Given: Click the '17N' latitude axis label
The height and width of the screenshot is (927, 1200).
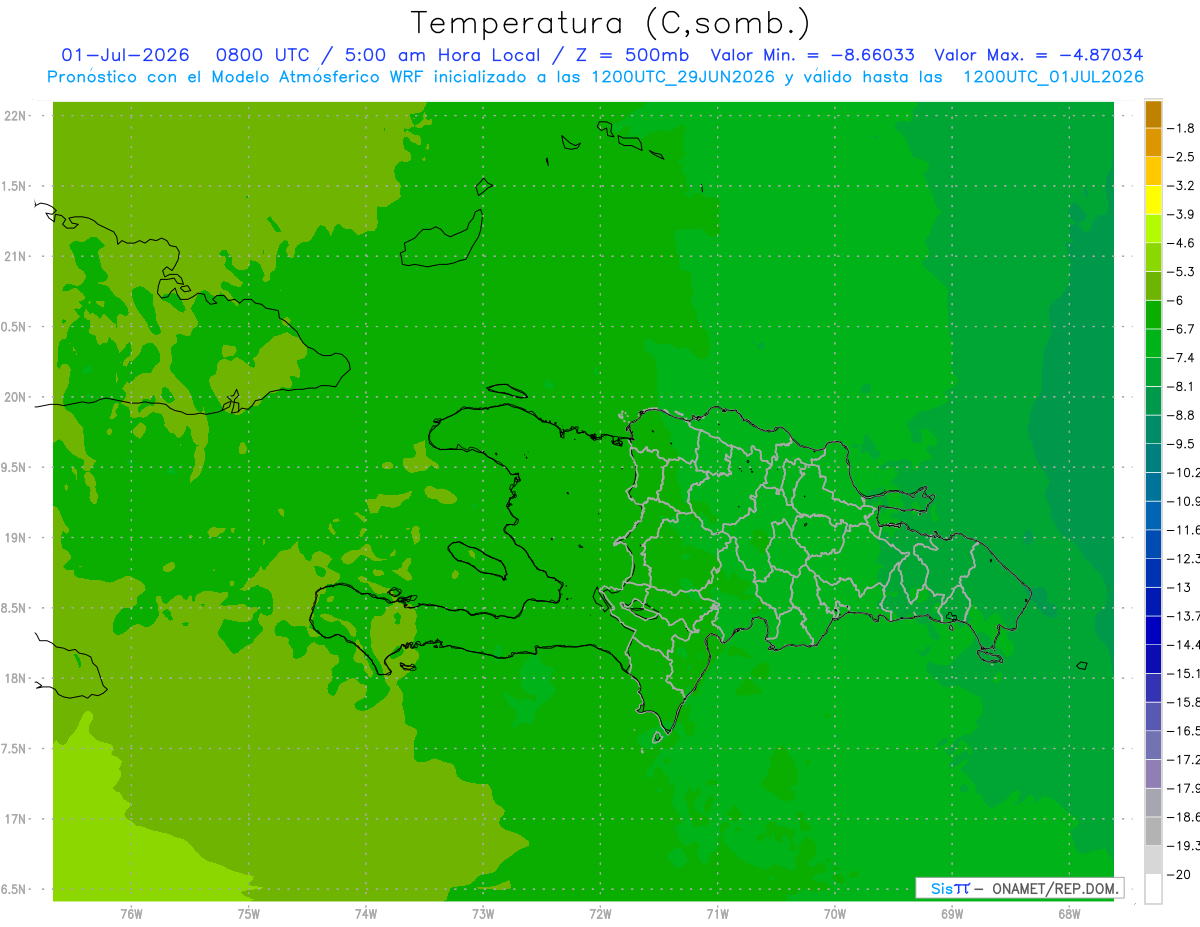Looking at the screenshot, I should pyautogui.click(x=16, y=820).
